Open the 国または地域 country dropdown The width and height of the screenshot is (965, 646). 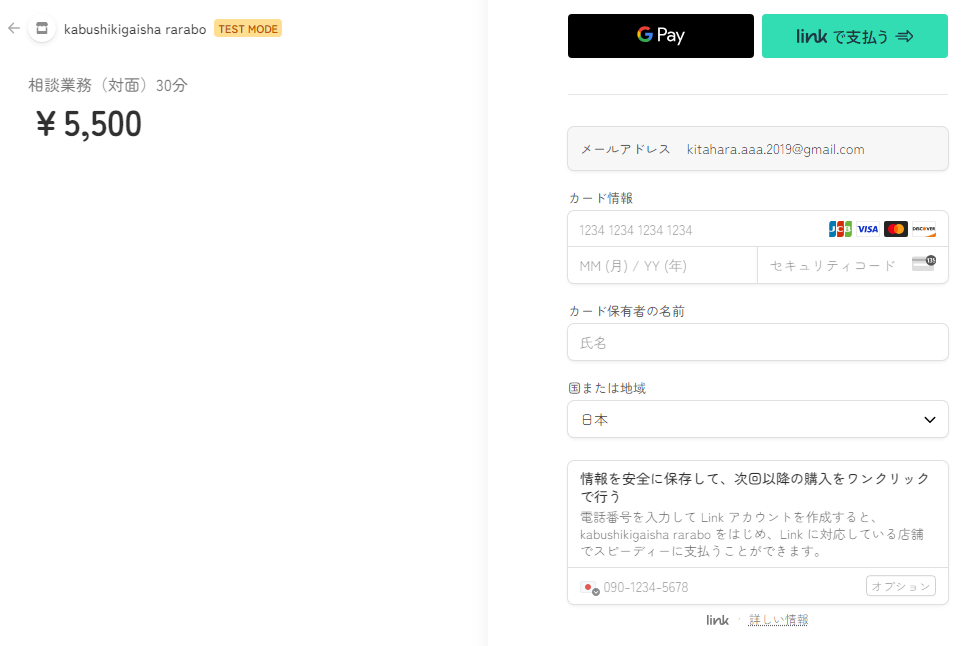click(x=757, y=420)
